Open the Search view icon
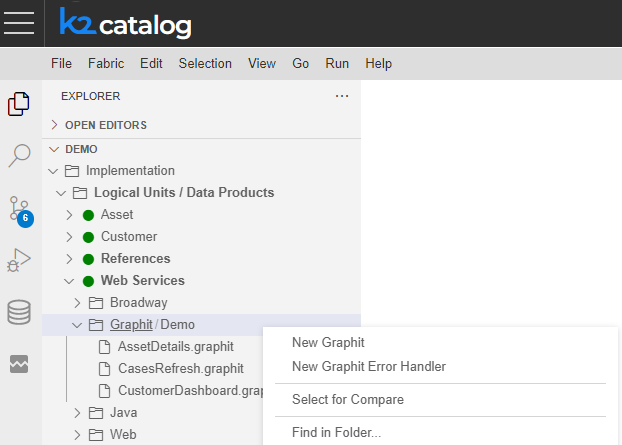The image size is (622, 445). point(19,156)
